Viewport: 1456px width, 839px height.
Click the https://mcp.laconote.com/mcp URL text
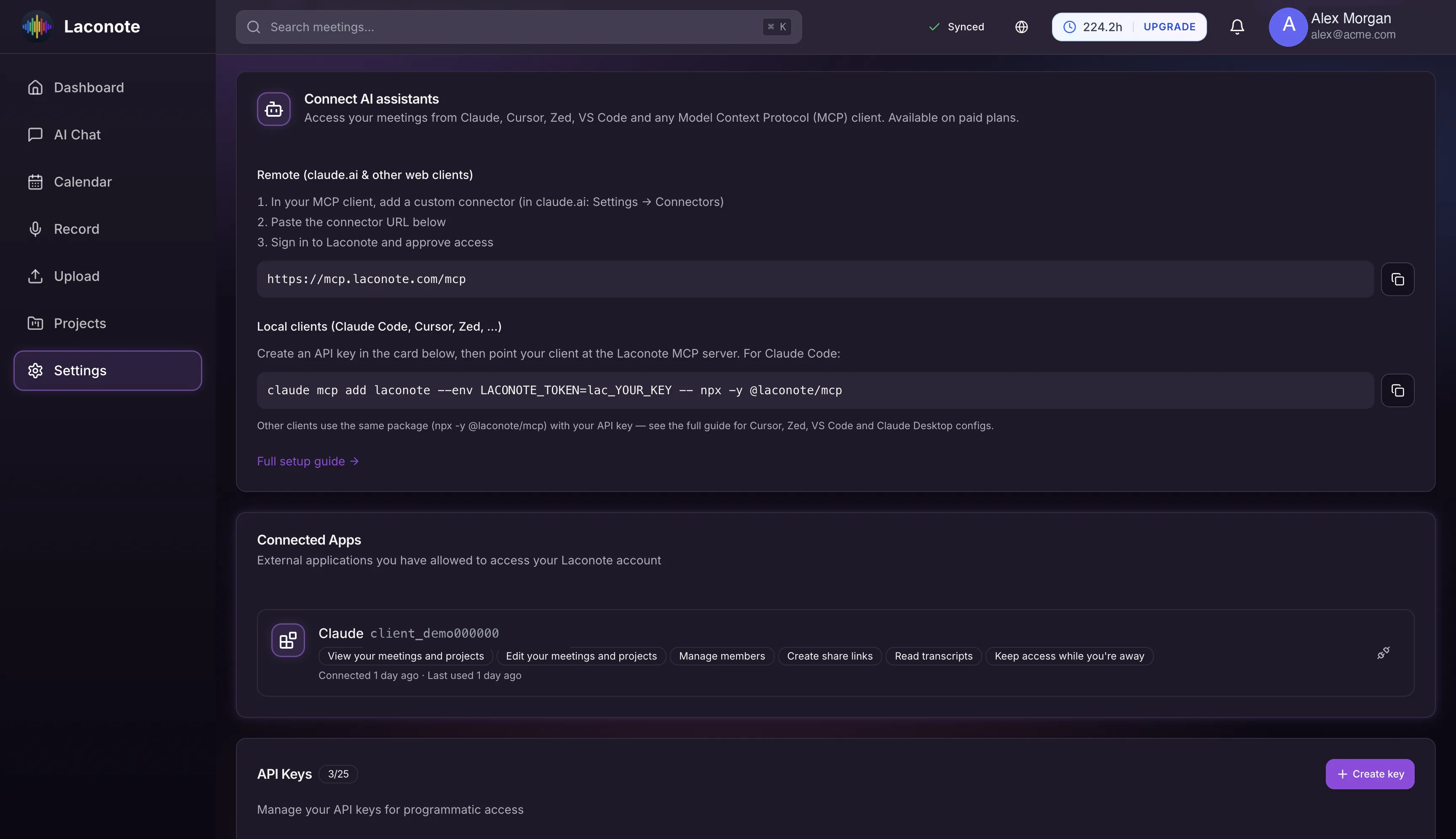click(x=366, y=280)
